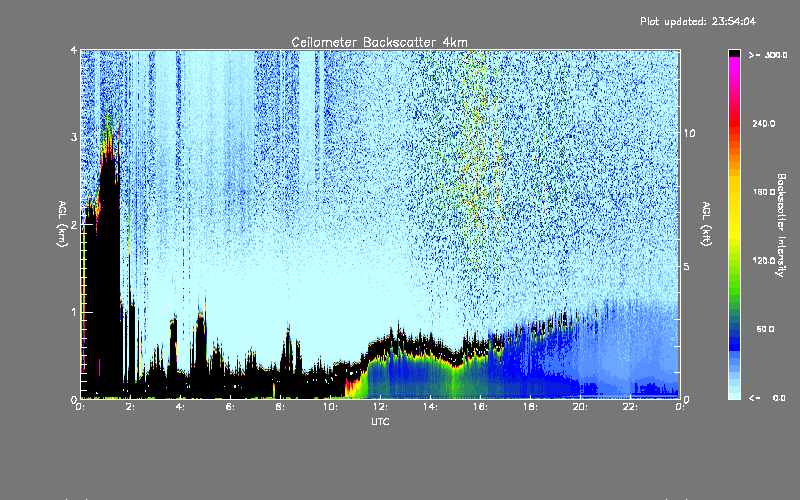
Task: Click the "180.0" colorbar label
Action: [x=764, y=192]
